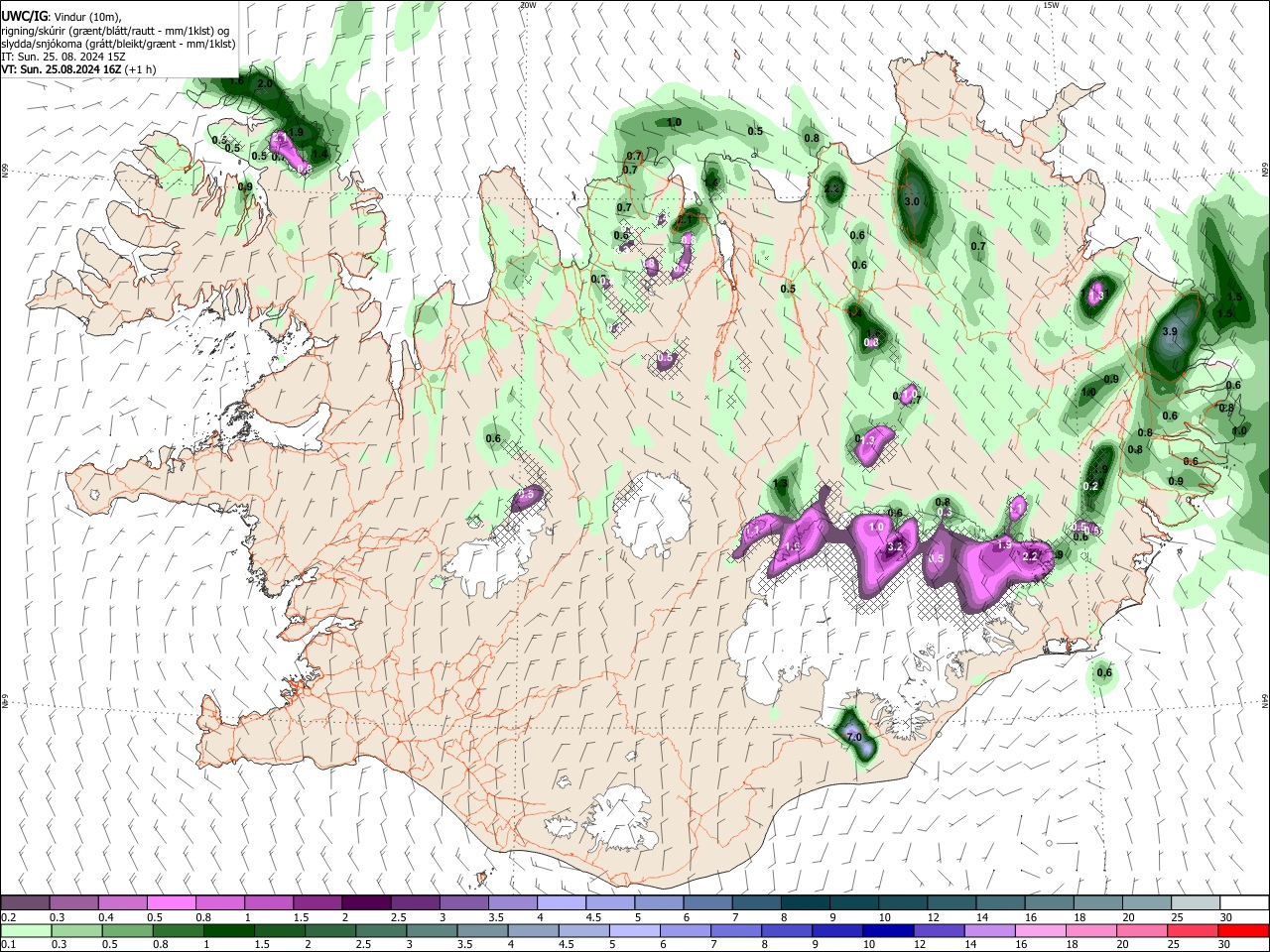
Task: Click the '30' label under the white swatch
Action: 1226,917
